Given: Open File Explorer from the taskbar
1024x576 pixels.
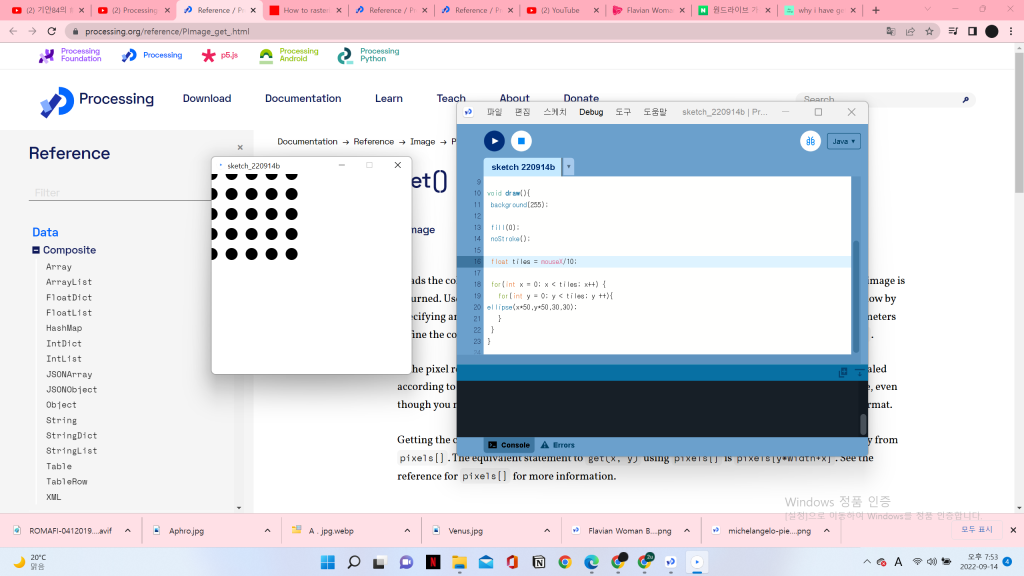Looking at the screenshot, I should pyautogui.click(x=459, y=562).
